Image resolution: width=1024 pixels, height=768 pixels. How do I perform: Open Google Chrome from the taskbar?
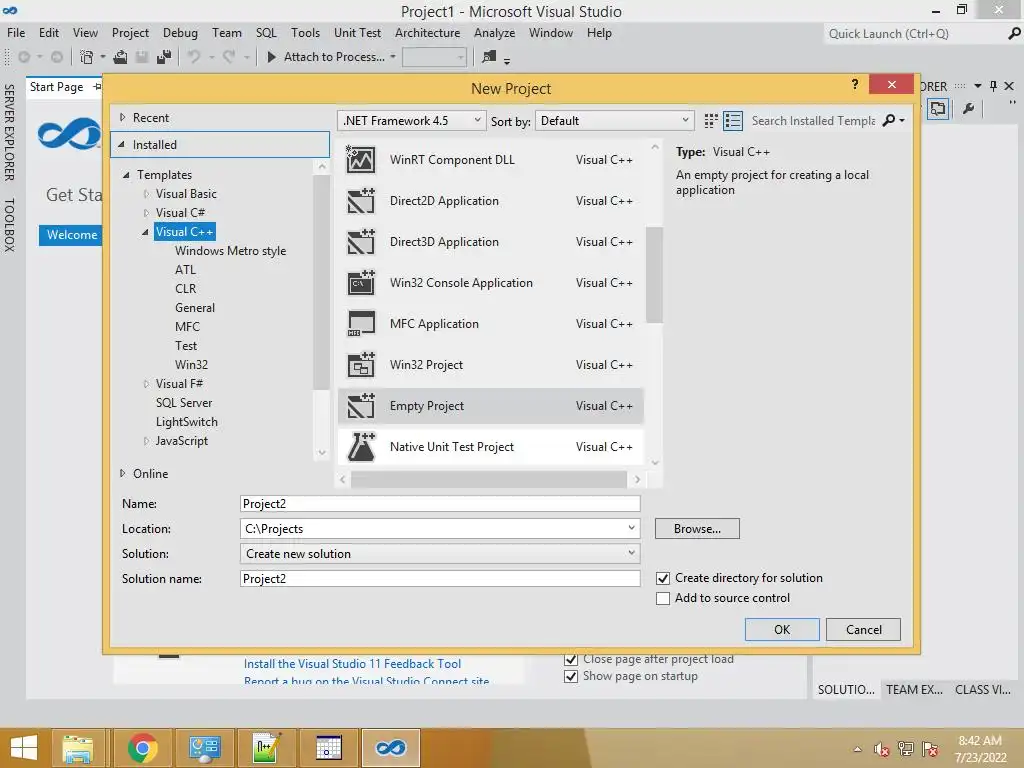coord(142,748)
